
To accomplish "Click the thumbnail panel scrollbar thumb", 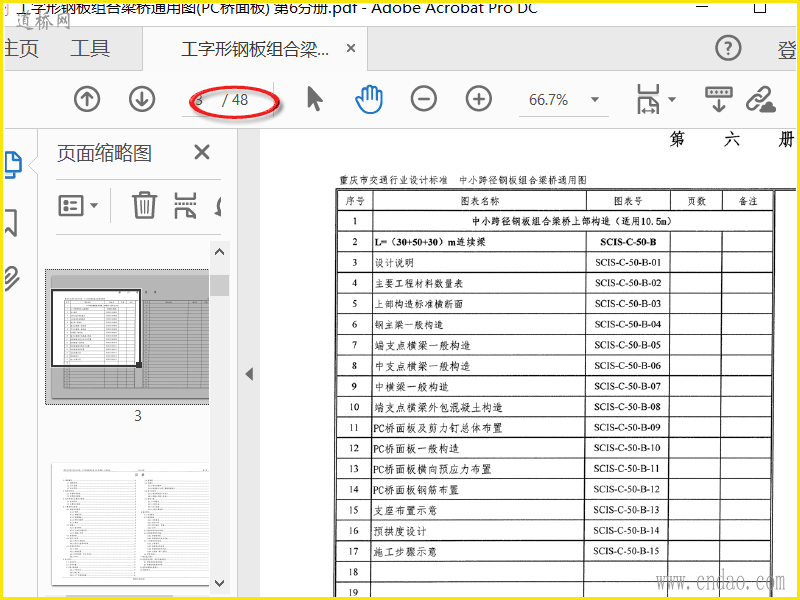I will point(219,285).
